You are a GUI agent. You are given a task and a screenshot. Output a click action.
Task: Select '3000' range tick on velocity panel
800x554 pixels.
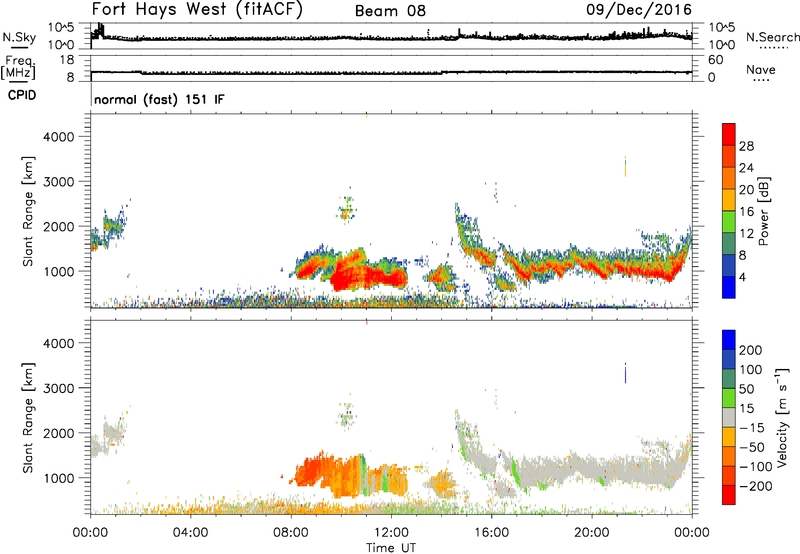(x=58, y=388)
